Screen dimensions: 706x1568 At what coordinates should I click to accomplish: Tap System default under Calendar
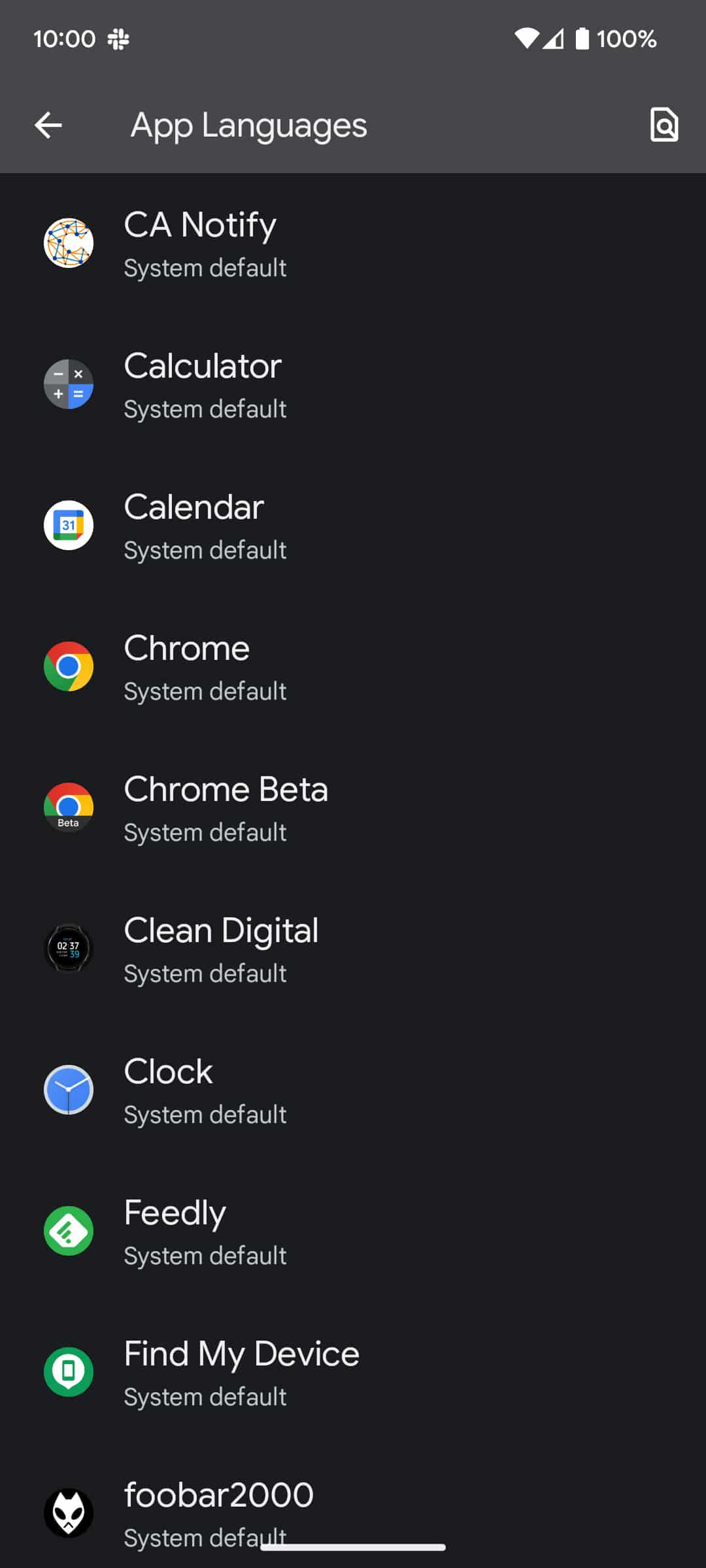click(205, 551)
